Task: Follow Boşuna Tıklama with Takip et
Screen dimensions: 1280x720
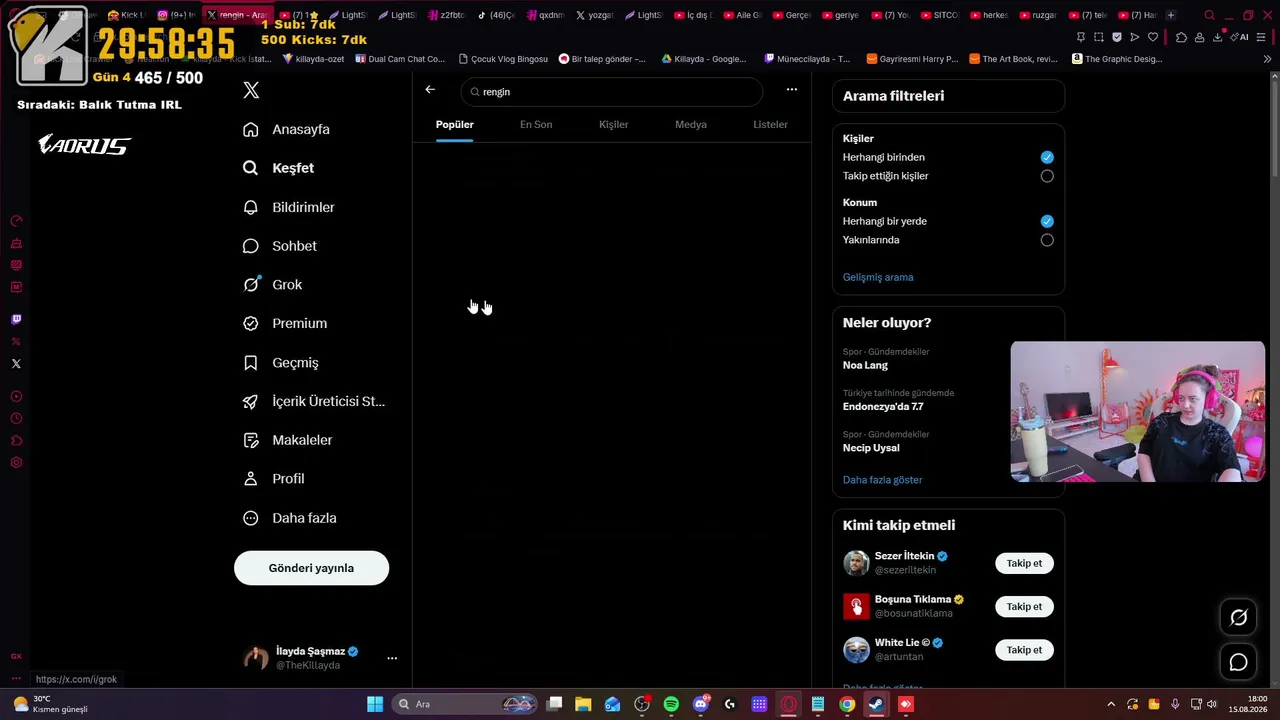Action: click(x=1024, y=606)
